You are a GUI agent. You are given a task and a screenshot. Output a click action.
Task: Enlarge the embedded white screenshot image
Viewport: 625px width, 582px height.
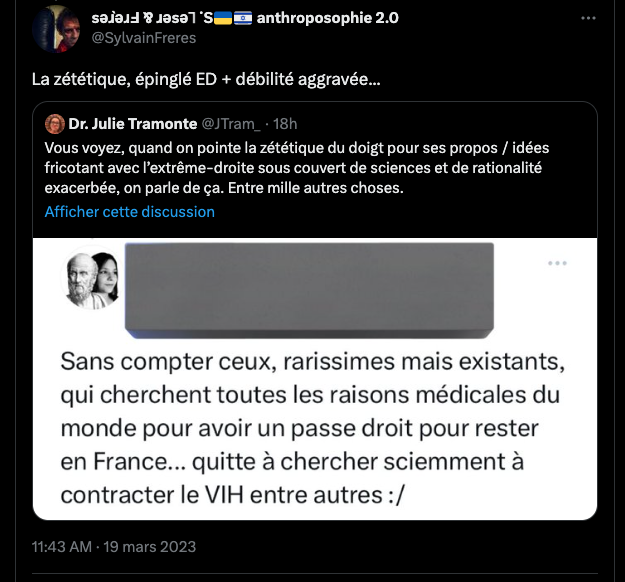(315, 379)
